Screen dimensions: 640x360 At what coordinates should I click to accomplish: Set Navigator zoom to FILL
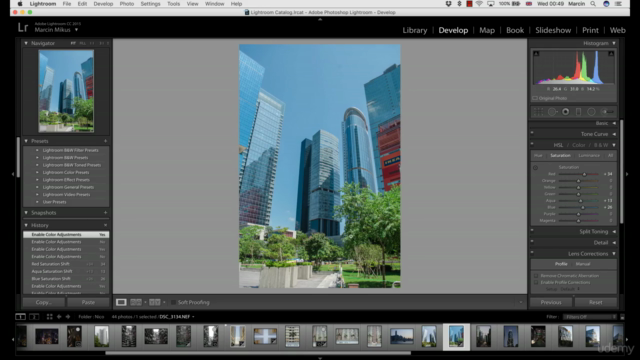click(83, 43)
